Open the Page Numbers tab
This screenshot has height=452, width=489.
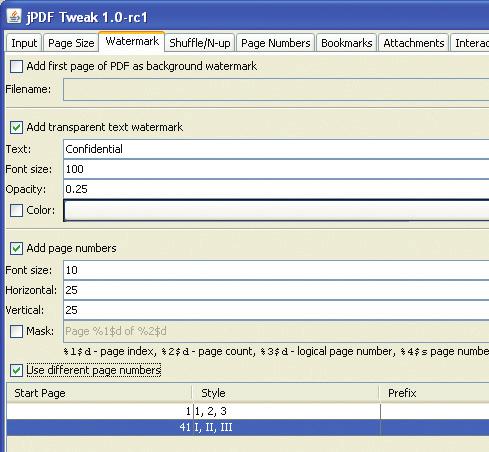[x=276, y=43]
